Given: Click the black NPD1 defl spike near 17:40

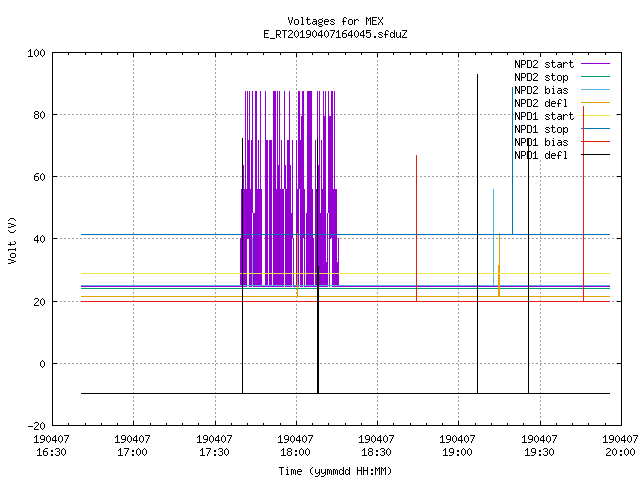Looking at the screenshot, I should pyautogui.click(x=242, y=266).
